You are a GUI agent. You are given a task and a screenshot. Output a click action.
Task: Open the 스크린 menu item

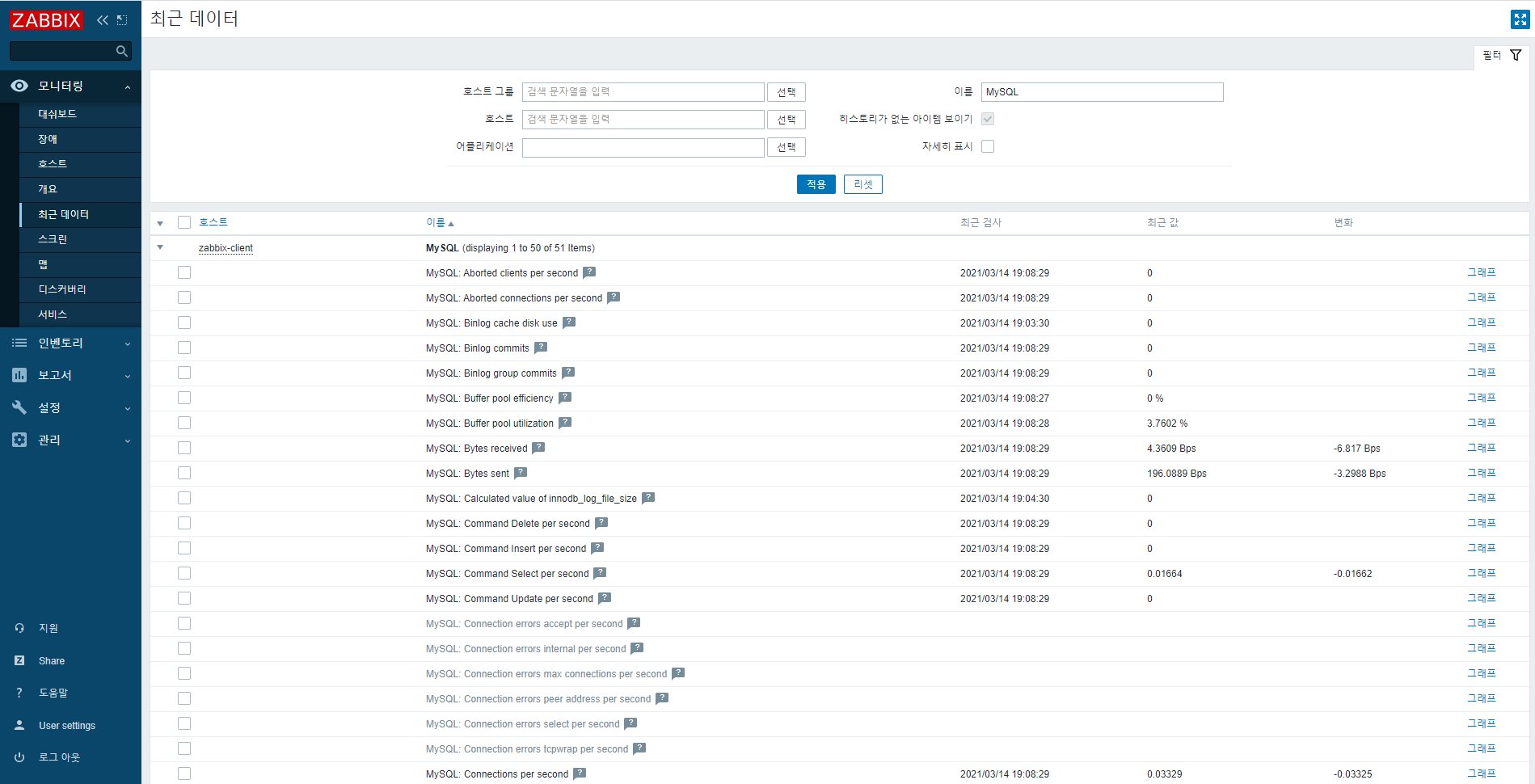80,239
